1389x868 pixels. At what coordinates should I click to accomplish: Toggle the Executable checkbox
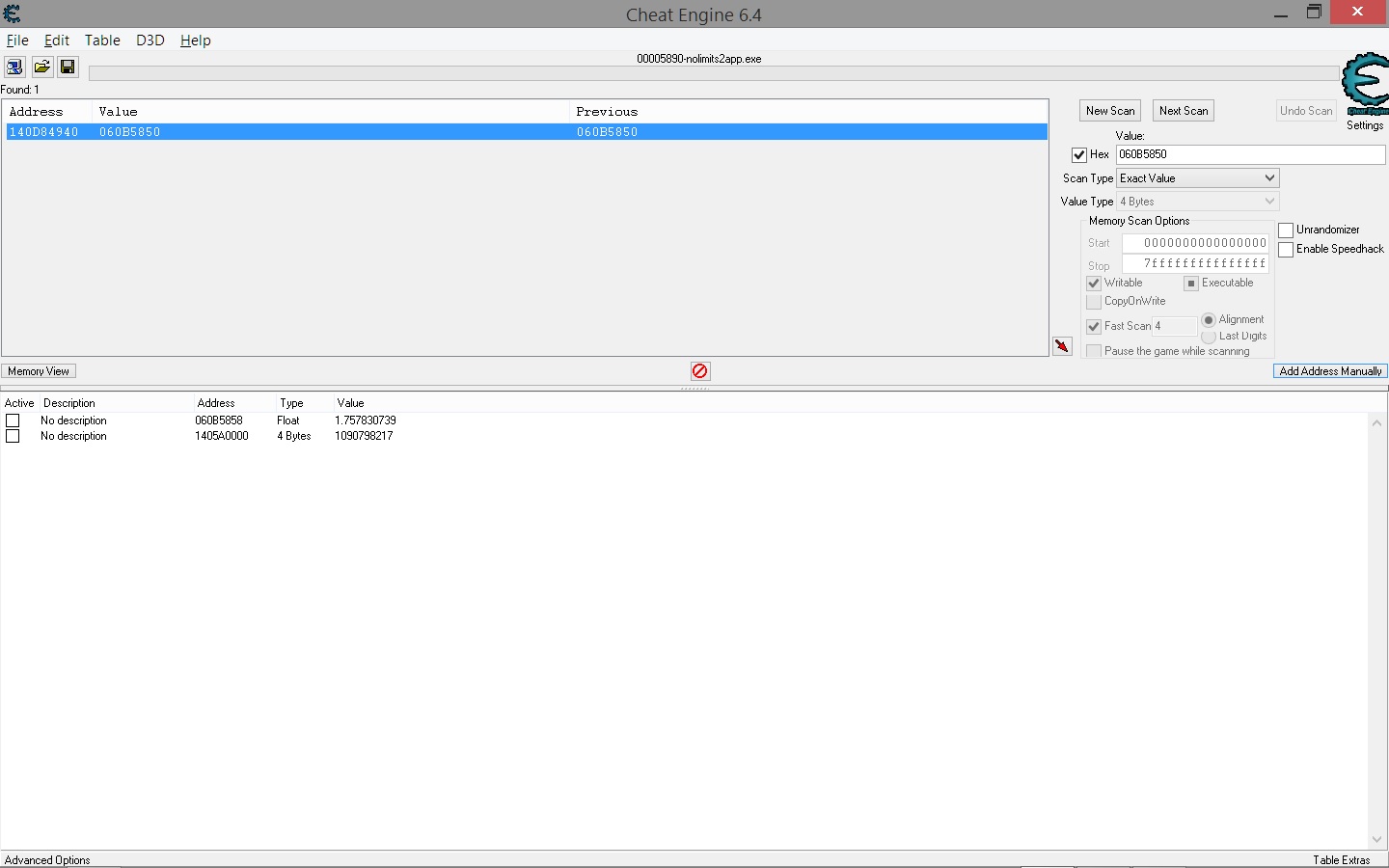[x=1191, y=284]
